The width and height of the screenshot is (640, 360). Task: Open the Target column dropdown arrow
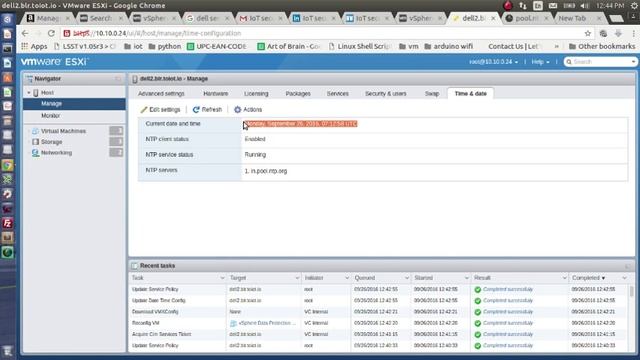coord(297,278)
